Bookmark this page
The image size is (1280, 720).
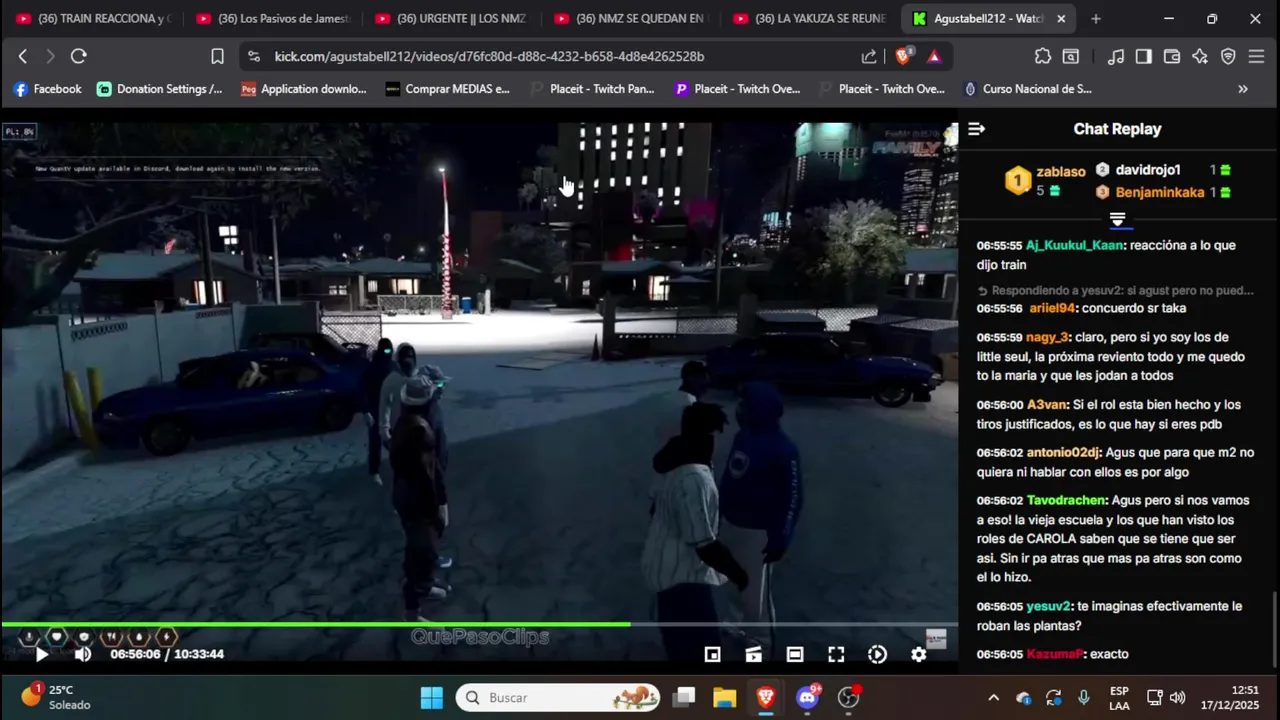pyautogui.click(x=217, y=57)
